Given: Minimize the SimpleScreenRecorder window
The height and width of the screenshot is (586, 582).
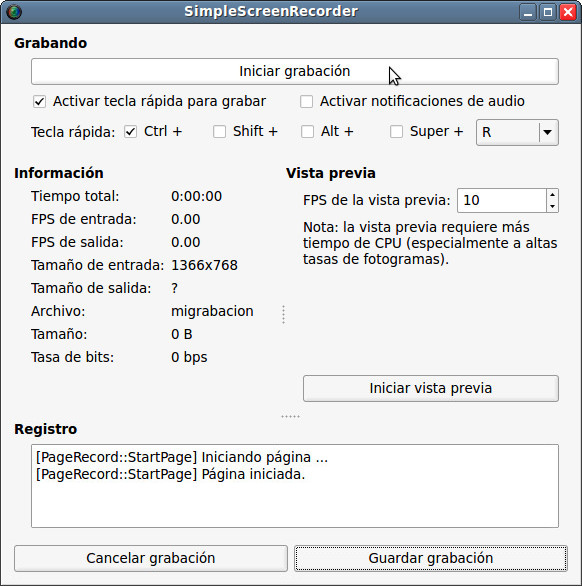Looking at the screenshot, I should point(528,12).
